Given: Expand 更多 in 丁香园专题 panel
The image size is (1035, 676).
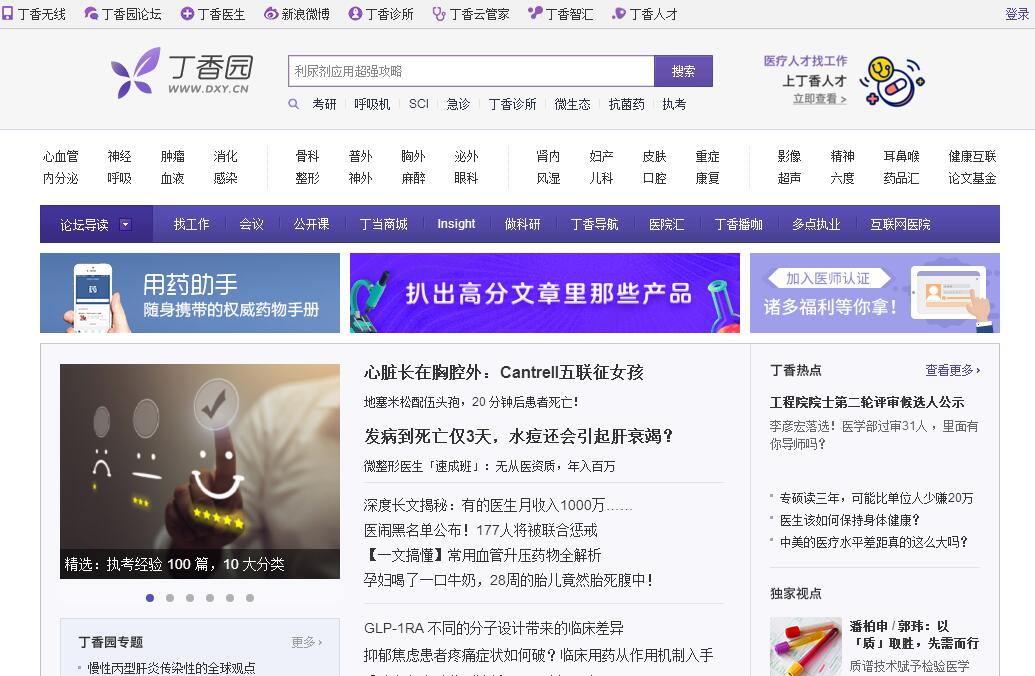Looking at the screenshot, I should coord(306,642).
